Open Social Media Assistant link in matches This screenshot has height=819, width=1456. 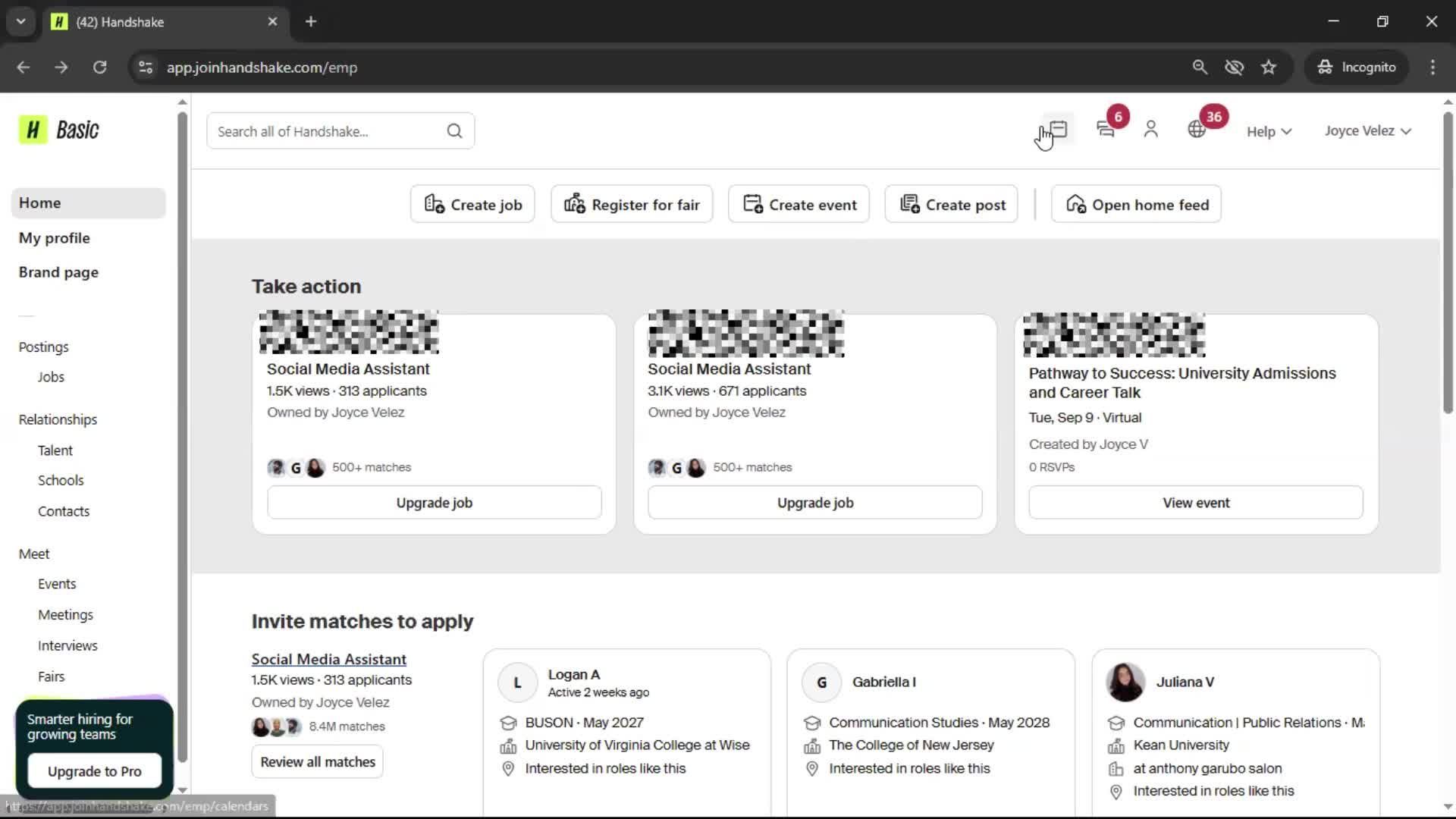(x=328, y=659)
